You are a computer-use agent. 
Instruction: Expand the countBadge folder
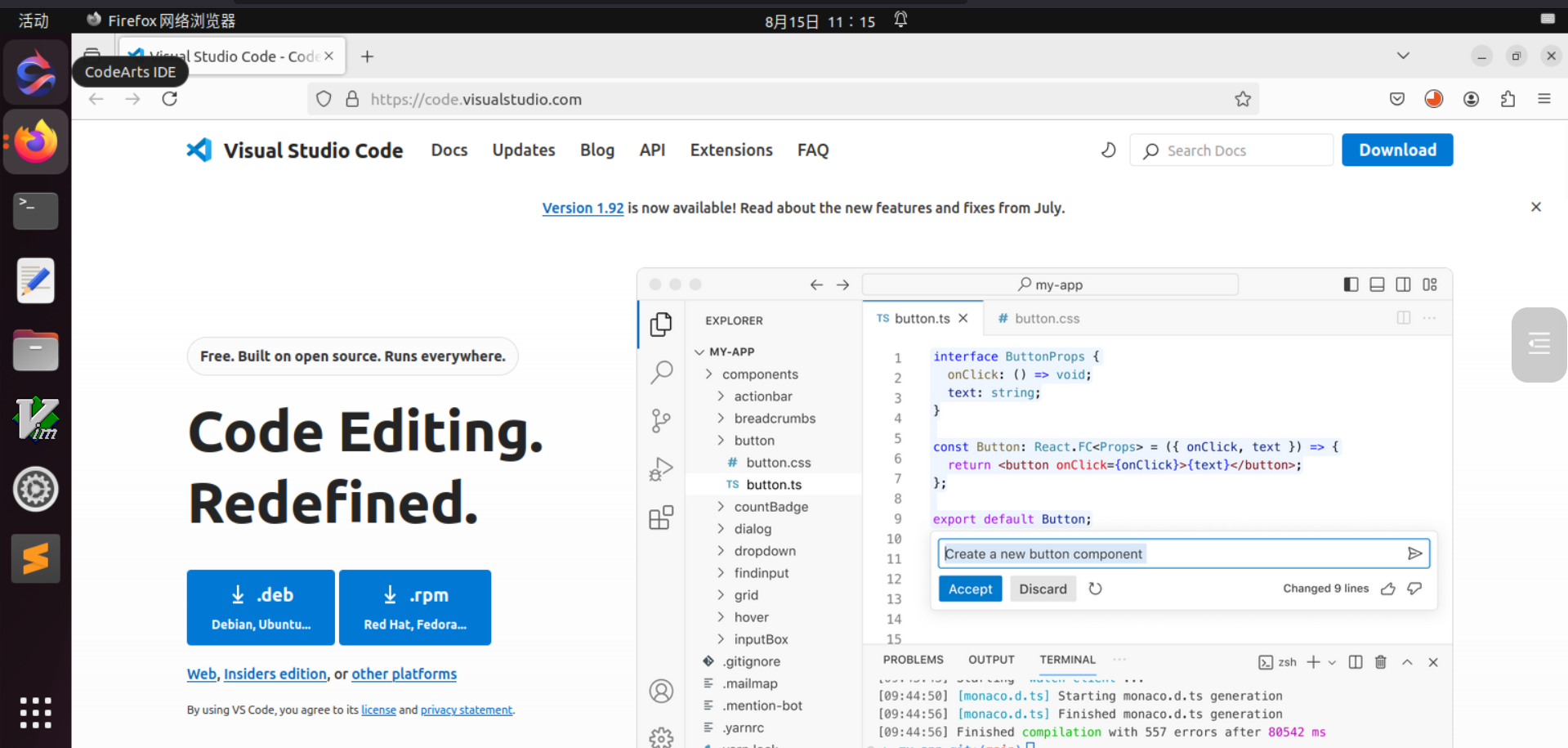pos(721,506)
